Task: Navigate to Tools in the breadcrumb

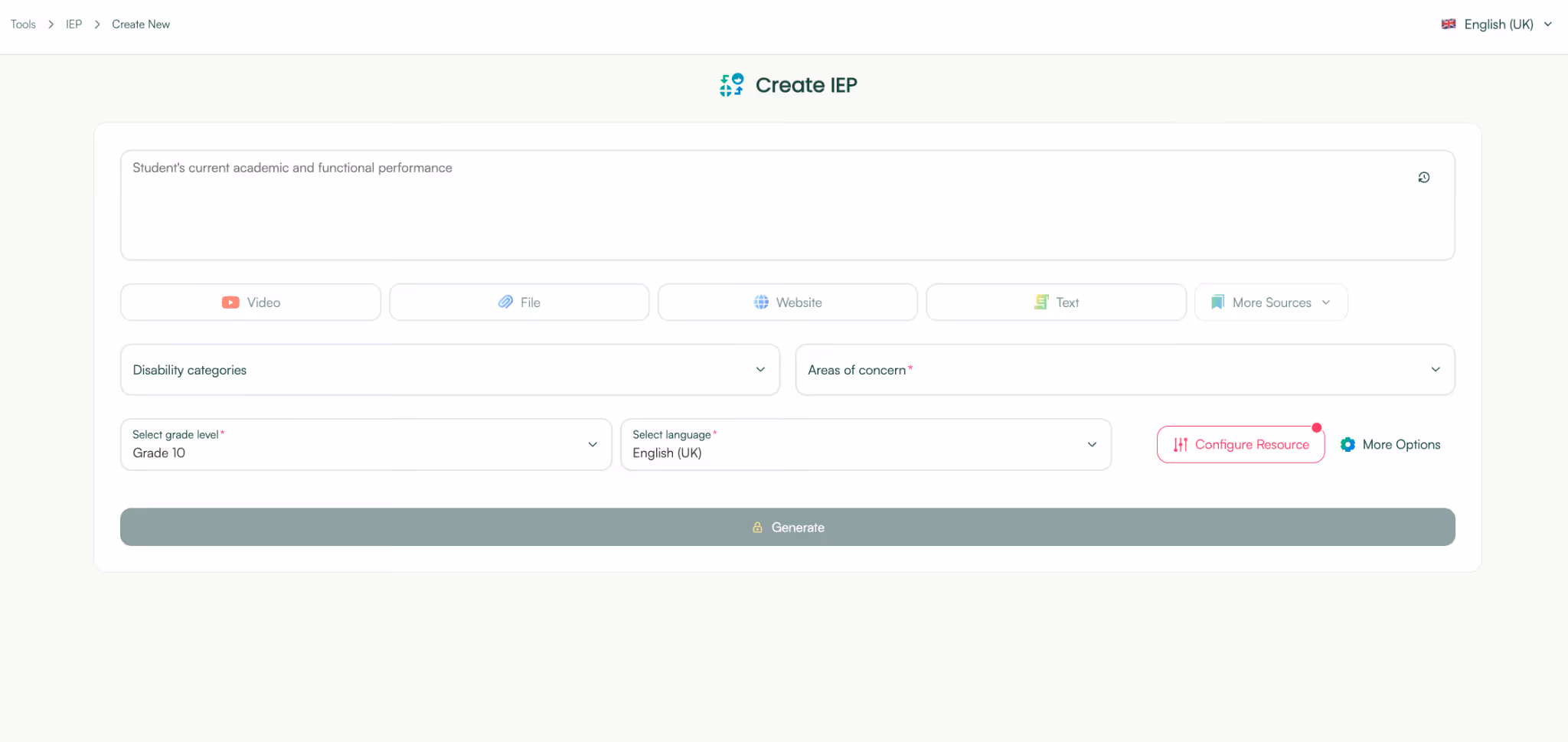Action: (x=23, y=24)
